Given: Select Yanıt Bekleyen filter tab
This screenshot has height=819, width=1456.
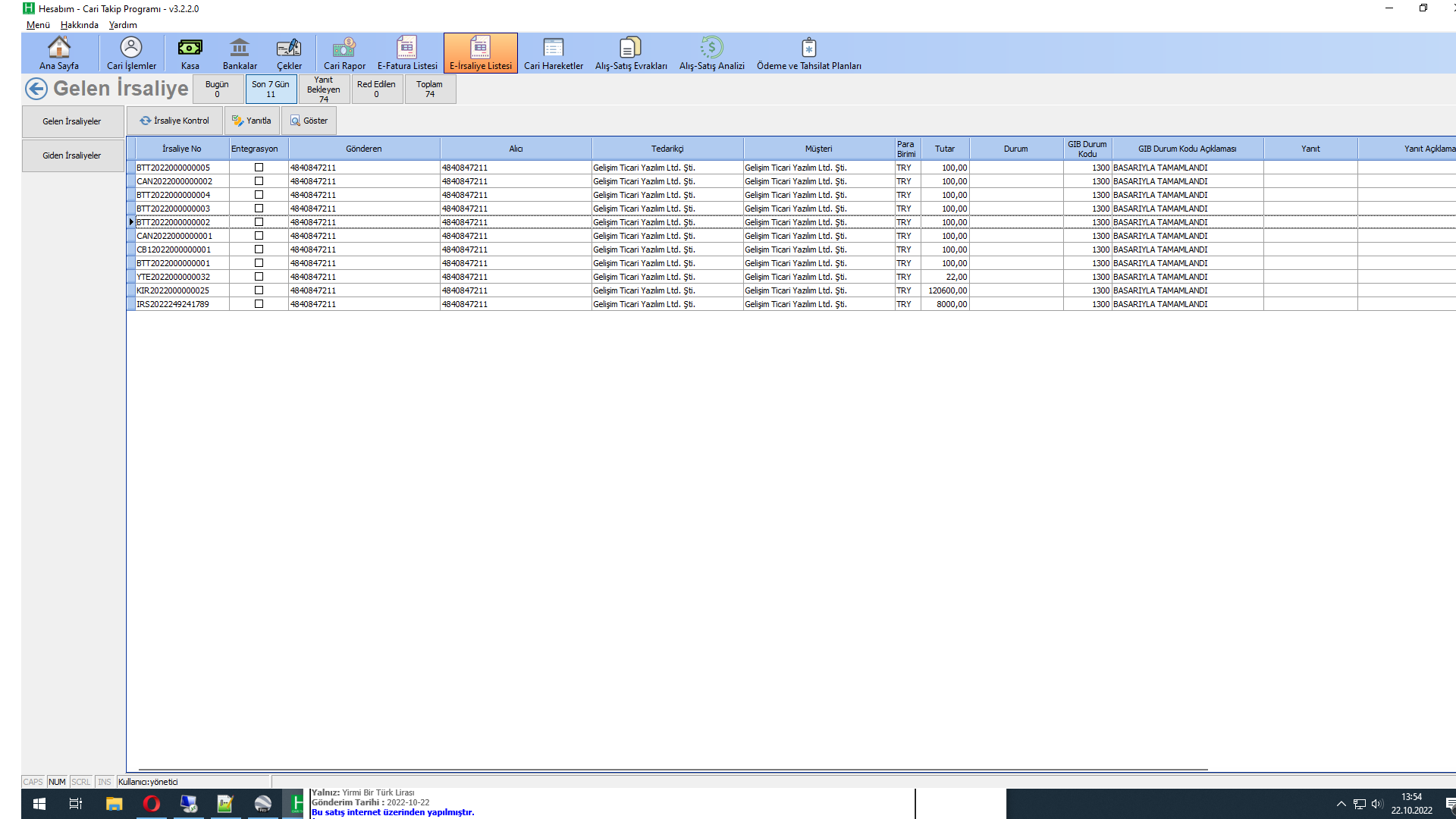Looking at the screenshot, I should (324, 89).
